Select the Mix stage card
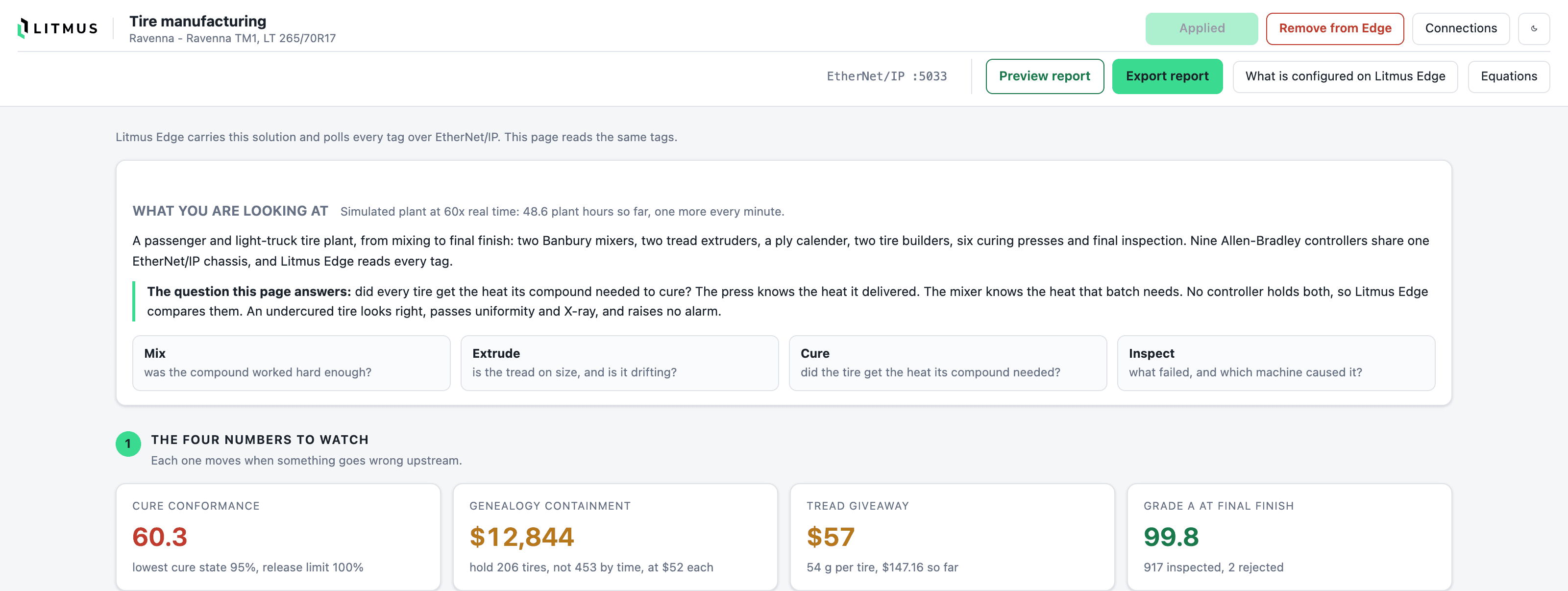 [292, 363]
